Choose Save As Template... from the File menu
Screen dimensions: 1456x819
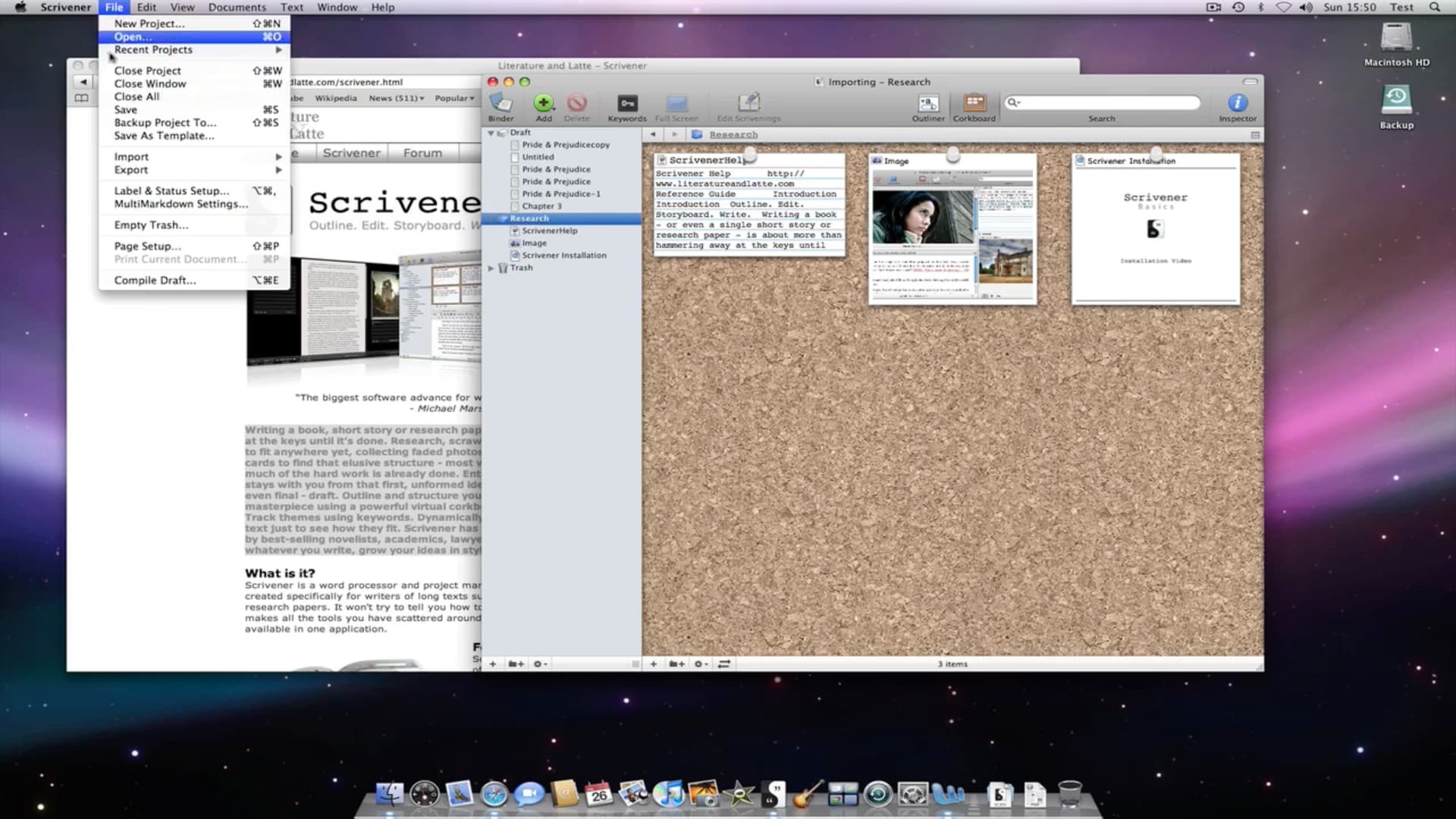[194, 135]
